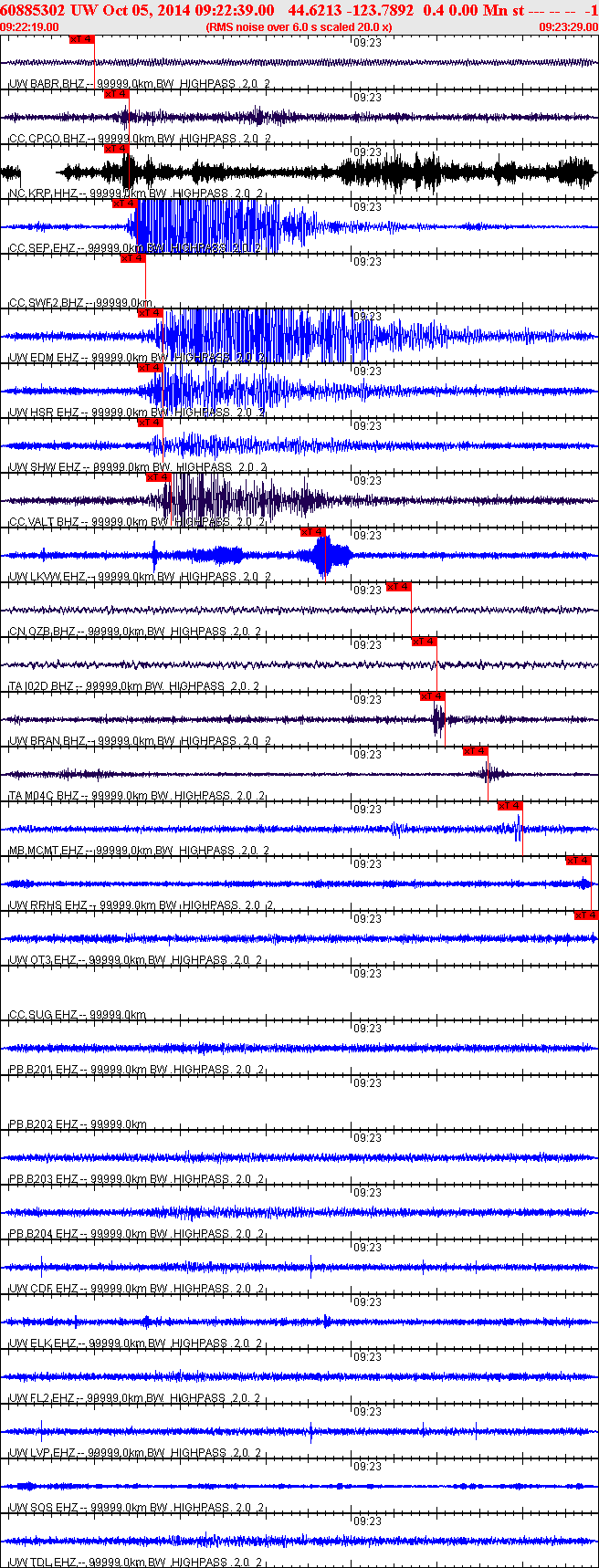Image resolution: width=599 pixels, height=1568 pixels.
Task: Select the UW.BRAN.BHZ station label
Action: pos(139,741)
